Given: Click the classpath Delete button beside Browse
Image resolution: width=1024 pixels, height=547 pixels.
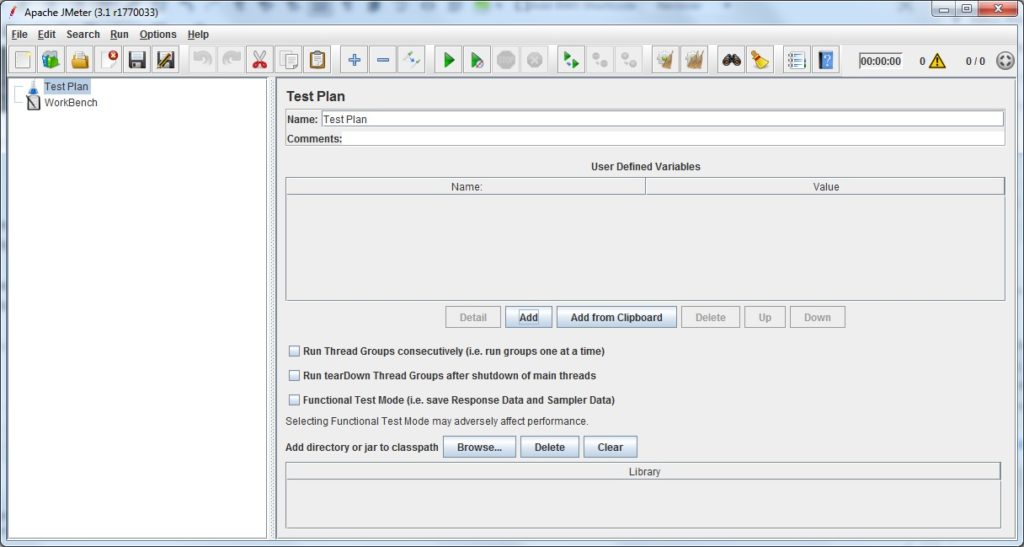Looking at the screenshot, I should 549,447.
